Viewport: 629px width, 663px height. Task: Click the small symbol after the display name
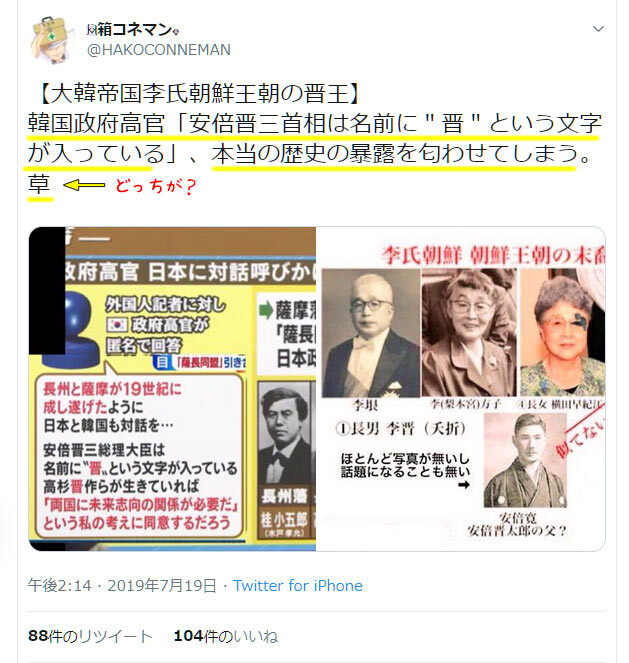pos(176,31)
